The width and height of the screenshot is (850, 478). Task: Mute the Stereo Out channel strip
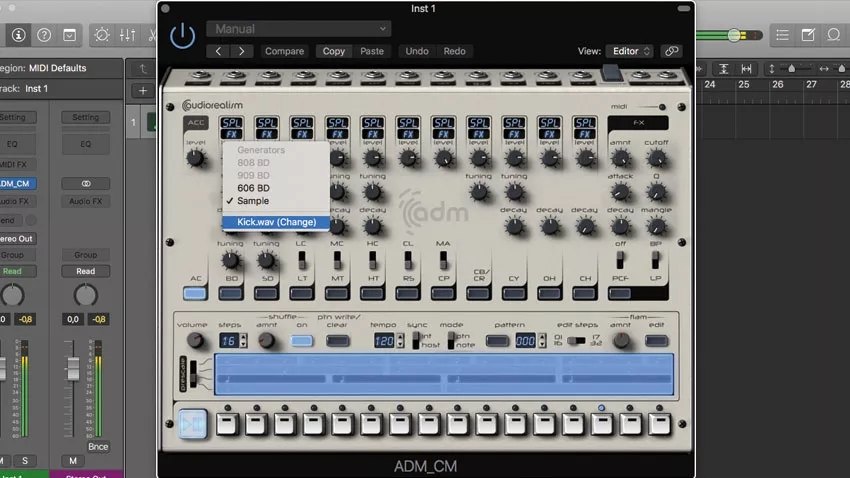(x=73, y=461)
